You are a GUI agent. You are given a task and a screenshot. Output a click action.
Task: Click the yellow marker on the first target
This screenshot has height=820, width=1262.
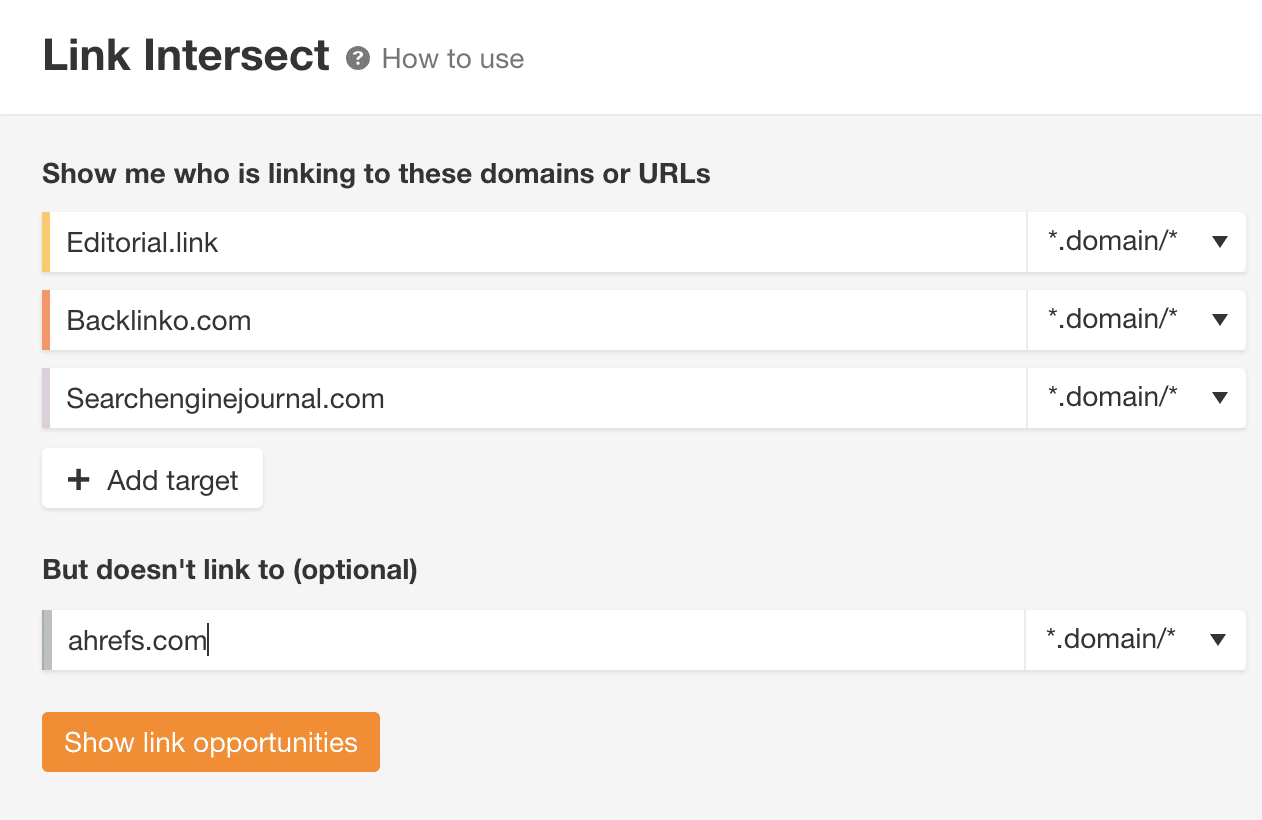click(x=45, y=241)
